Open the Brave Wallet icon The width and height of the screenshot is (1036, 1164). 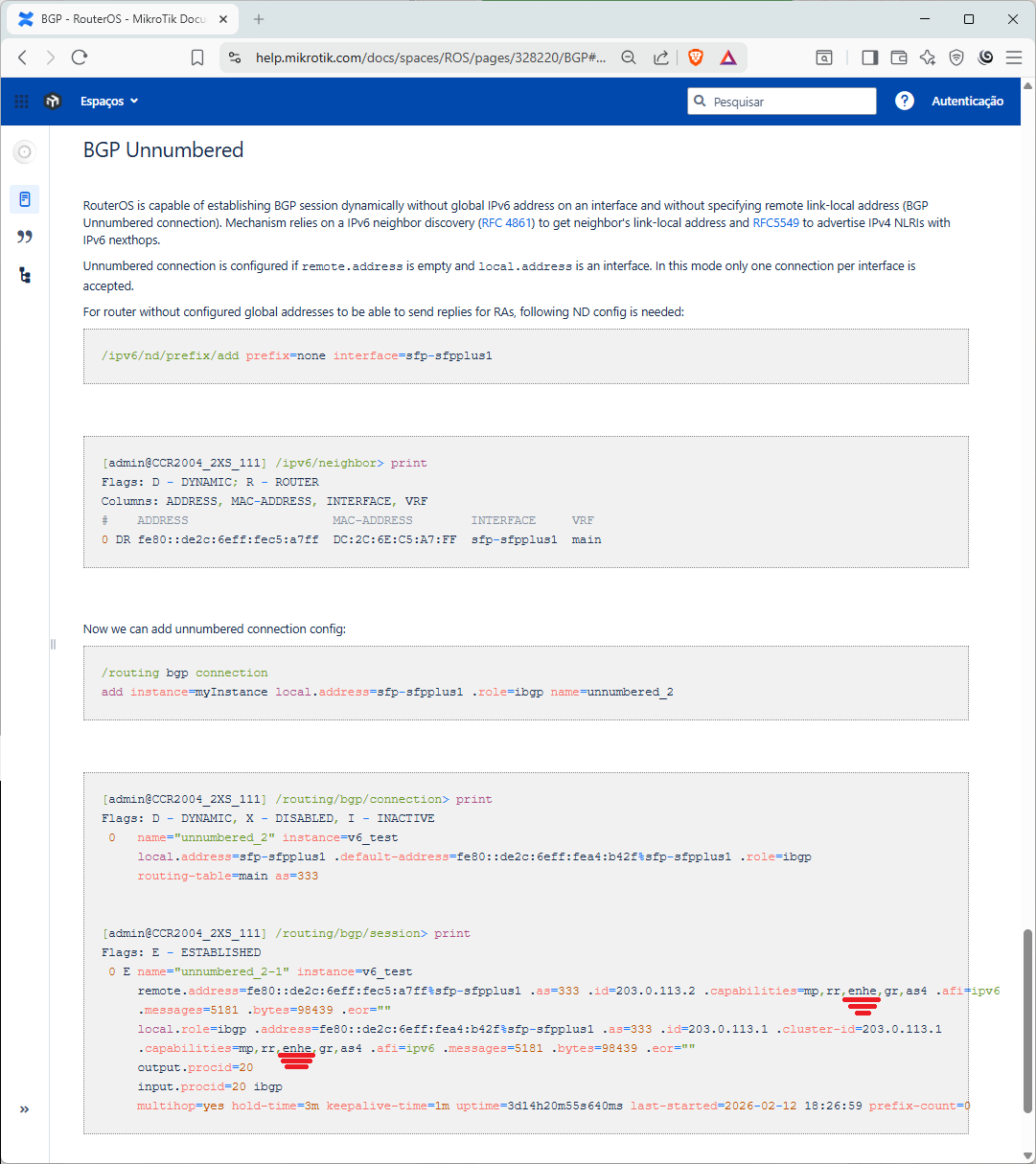[899, 57]
